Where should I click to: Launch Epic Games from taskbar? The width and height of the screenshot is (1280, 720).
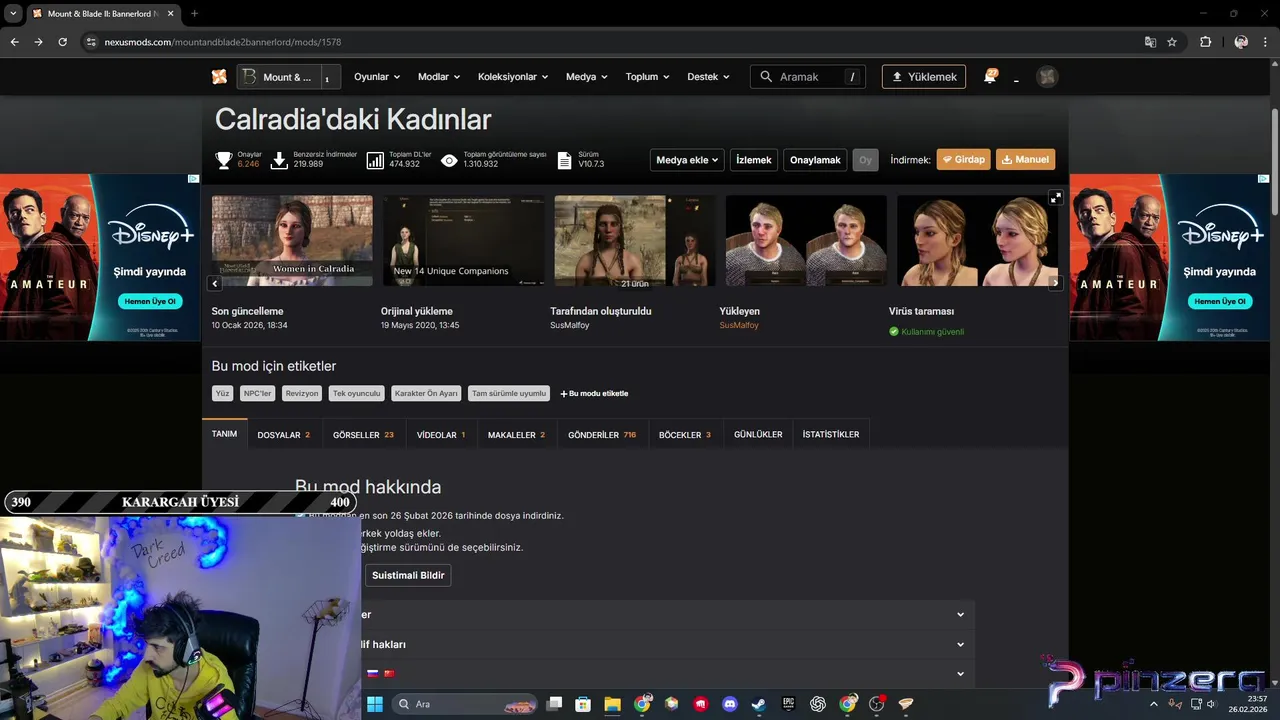788,704
